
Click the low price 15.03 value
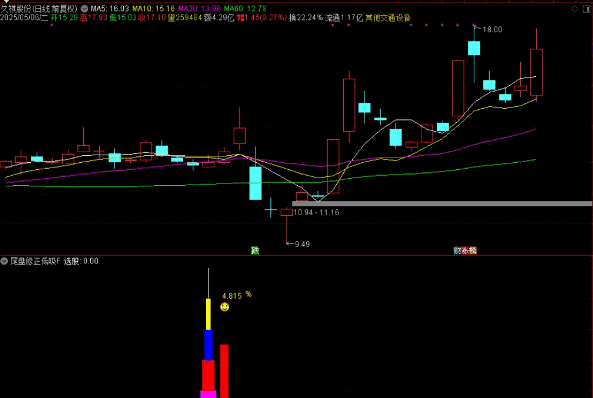pyautogui.click(x=123, y=18)
